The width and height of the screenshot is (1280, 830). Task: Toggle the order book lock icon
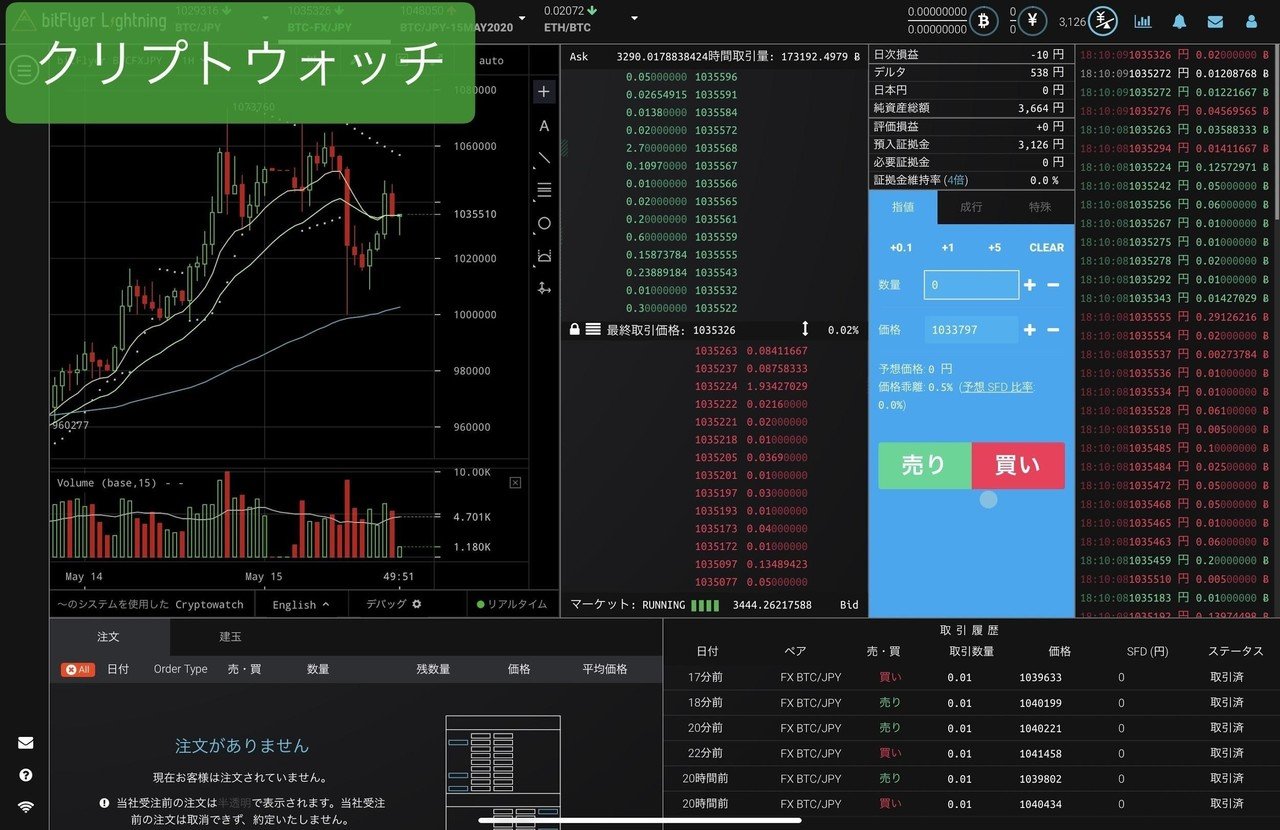click(x=574, y=329)
